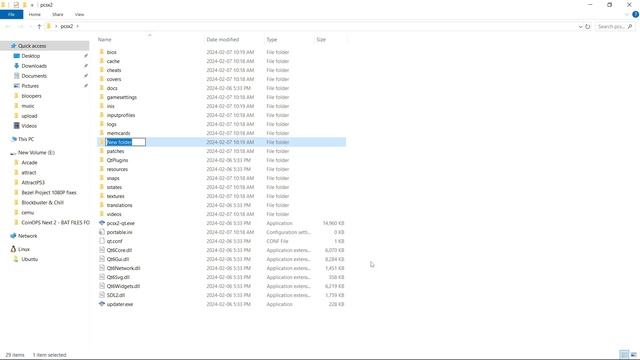Select the gamesettings folder row
640x360 pixels.
coord(222,97)
